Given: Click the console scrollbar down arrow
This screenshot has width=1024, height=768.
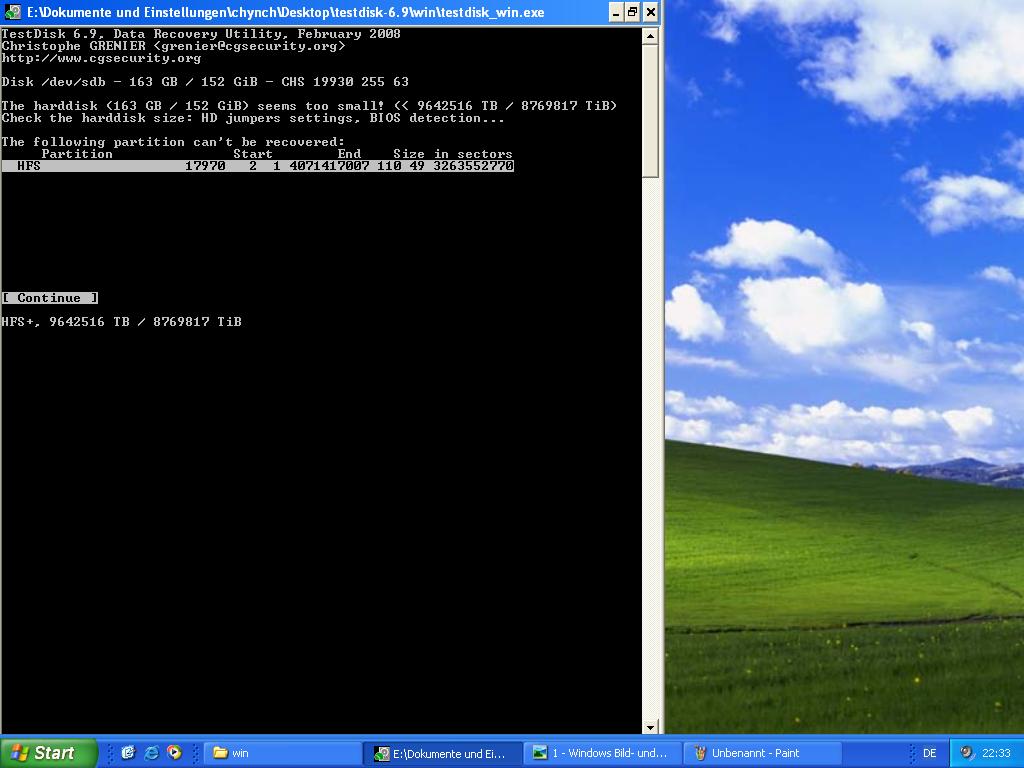Looking at the screenshot, I should click(650, 727).
